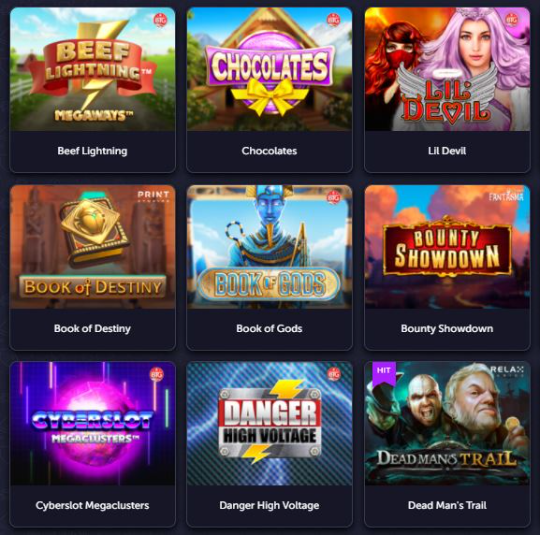Select the Danger High Voltage title label
Screen dimensions: 540x535
[x=269, y=505]
